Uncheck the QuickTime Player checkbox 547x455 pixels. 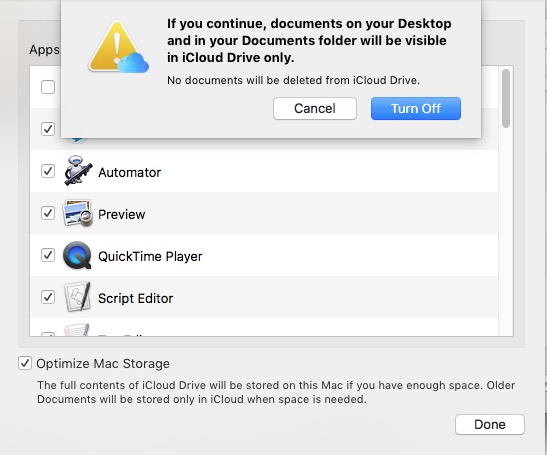[48, 255]
